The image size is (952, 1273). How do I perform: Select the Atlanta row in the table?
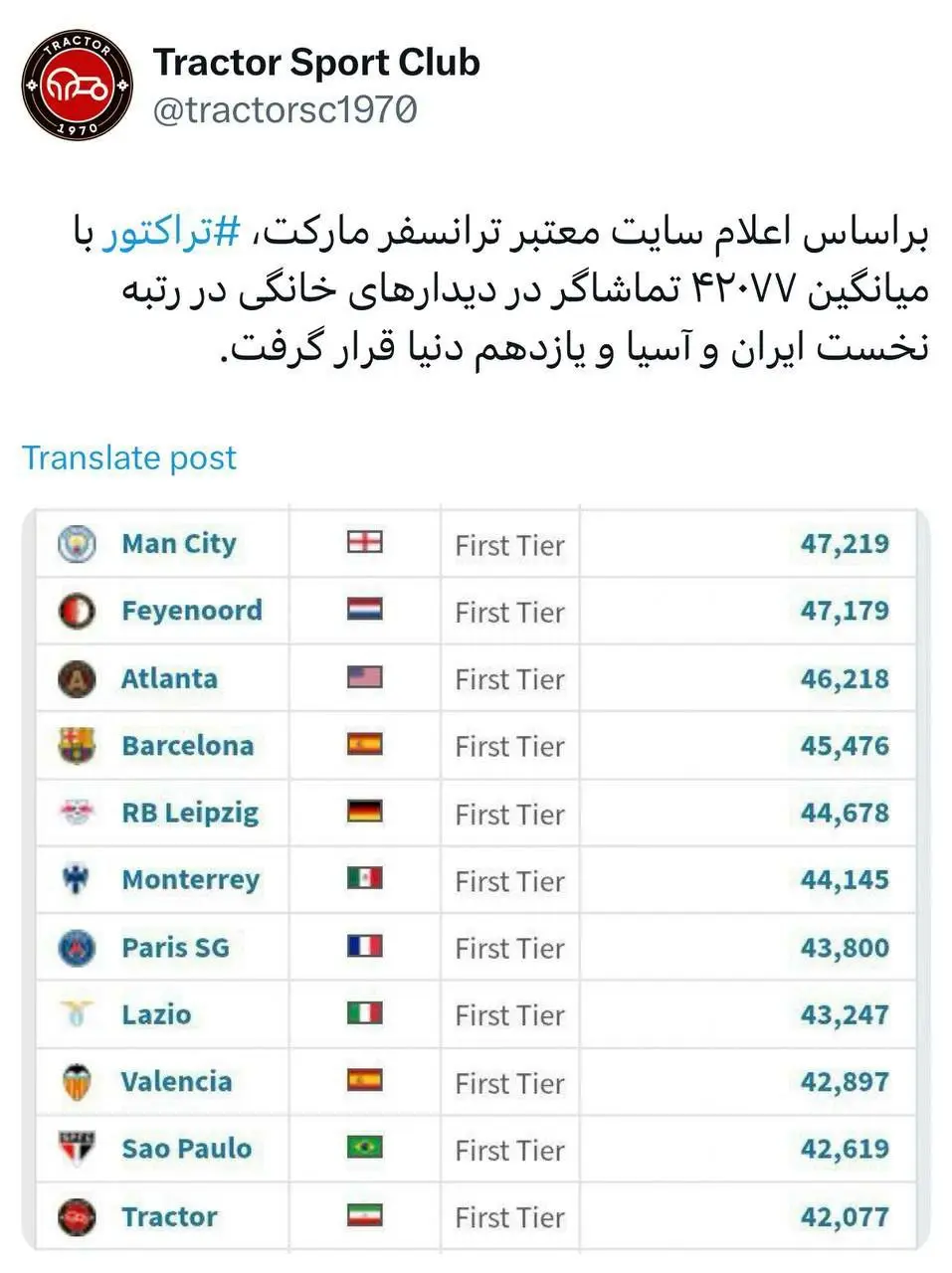(476, 679)
